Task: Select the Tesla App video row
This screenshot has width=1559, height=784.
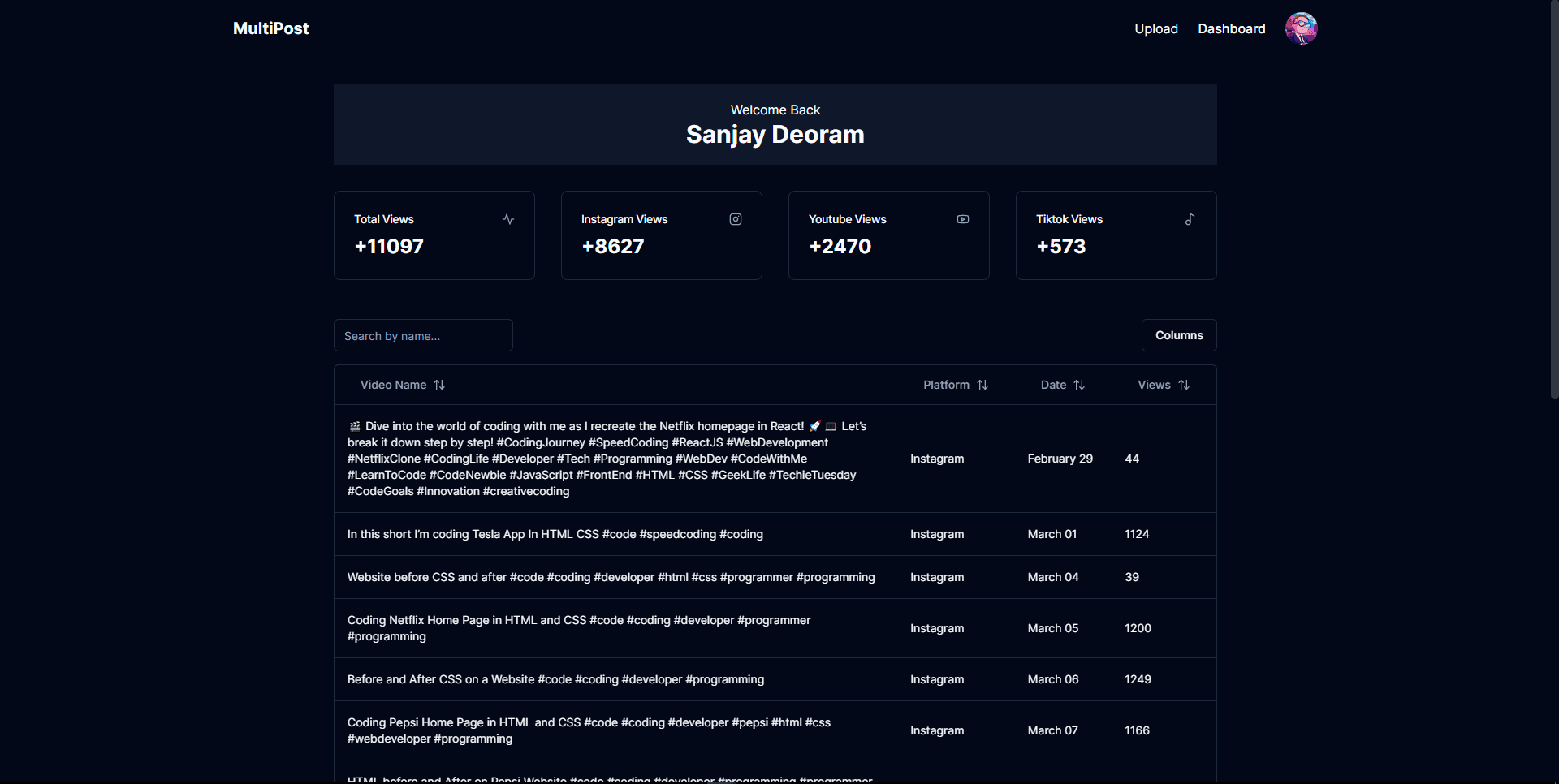Action: pyautogui.click(x=775, y=534)
